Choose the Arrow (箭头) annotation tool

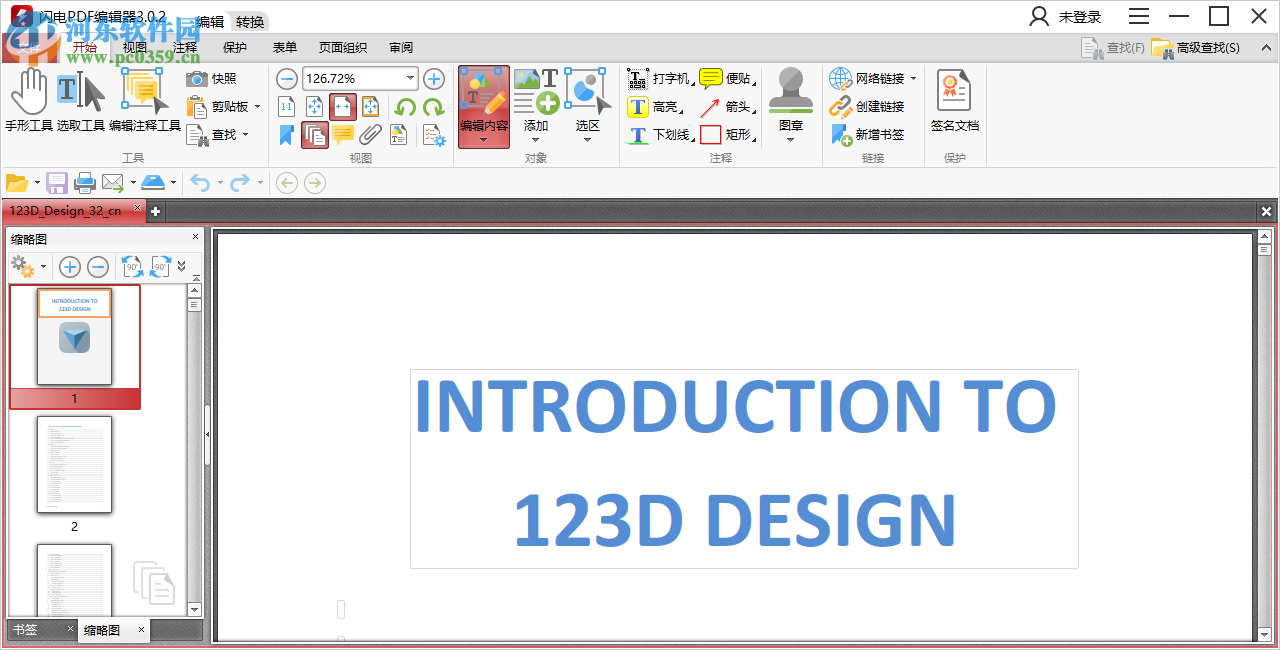[x=727, y=107]
